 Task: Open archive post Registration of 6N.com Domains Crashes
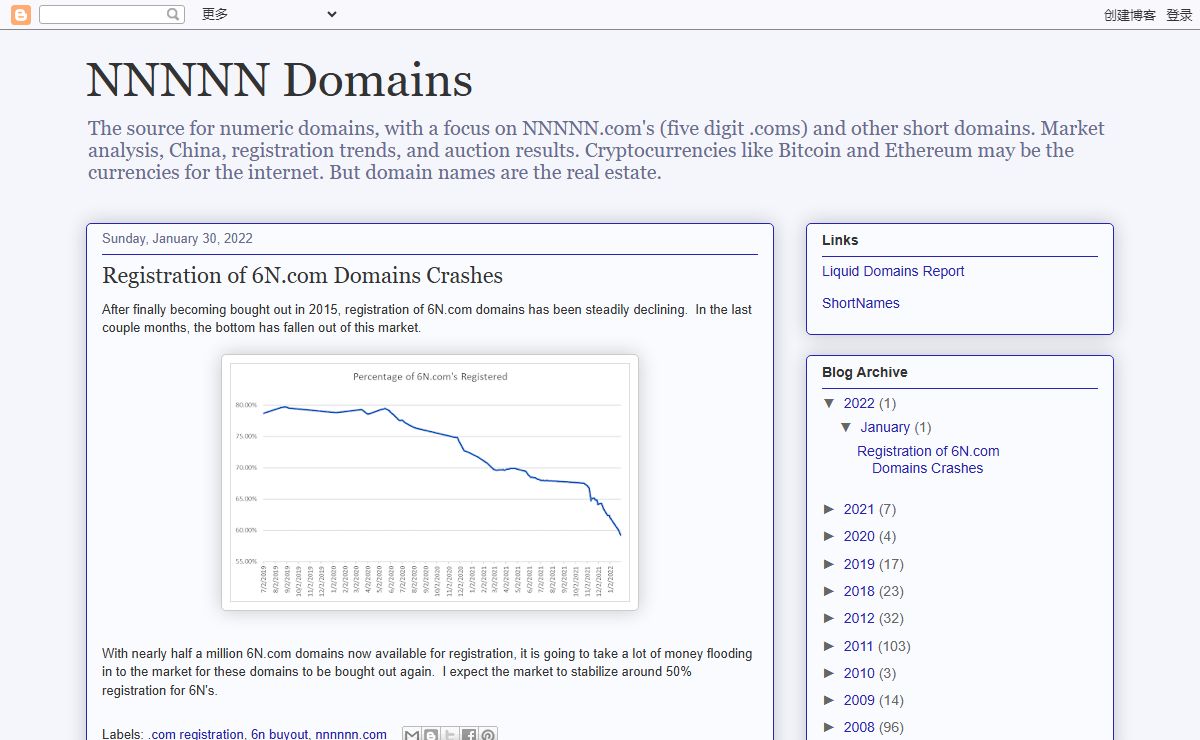click(928, 460)
